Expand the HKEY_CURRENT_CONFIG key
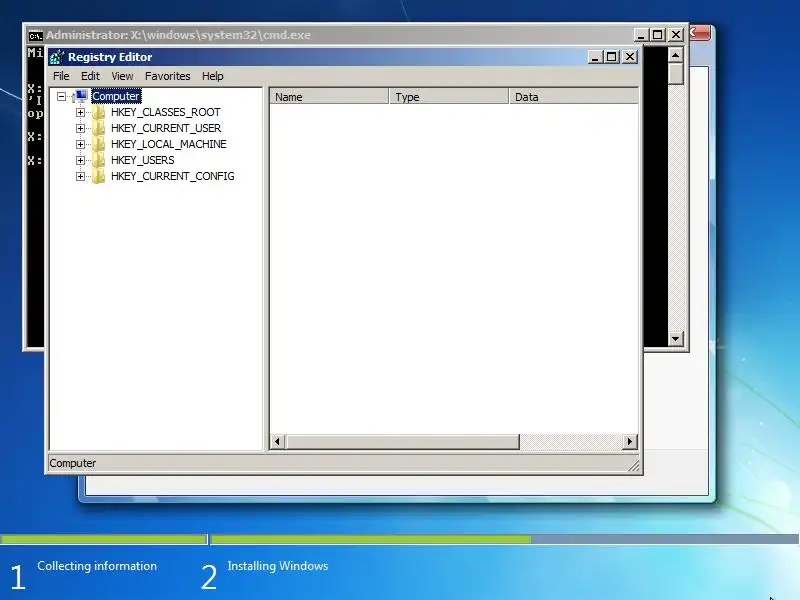800x600 pixels. (x=80, y=177)
